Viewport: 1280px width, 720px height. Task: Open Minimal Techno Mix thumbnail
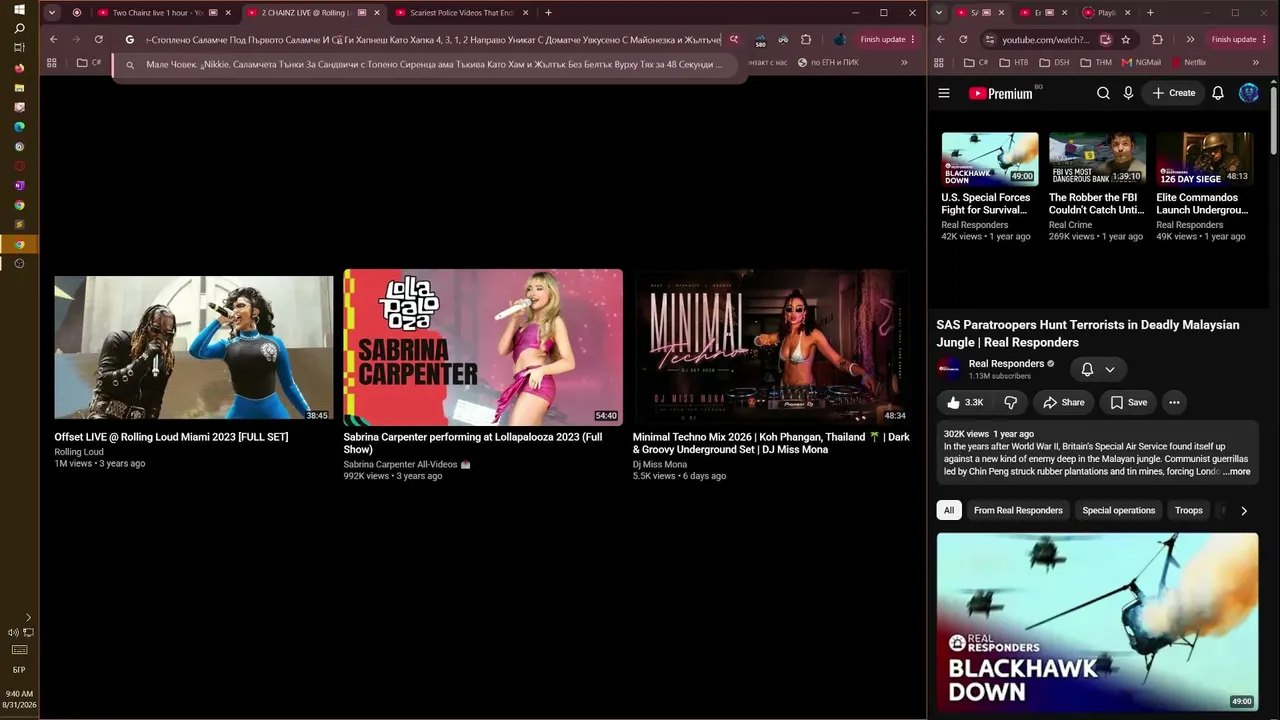point(772,347)
